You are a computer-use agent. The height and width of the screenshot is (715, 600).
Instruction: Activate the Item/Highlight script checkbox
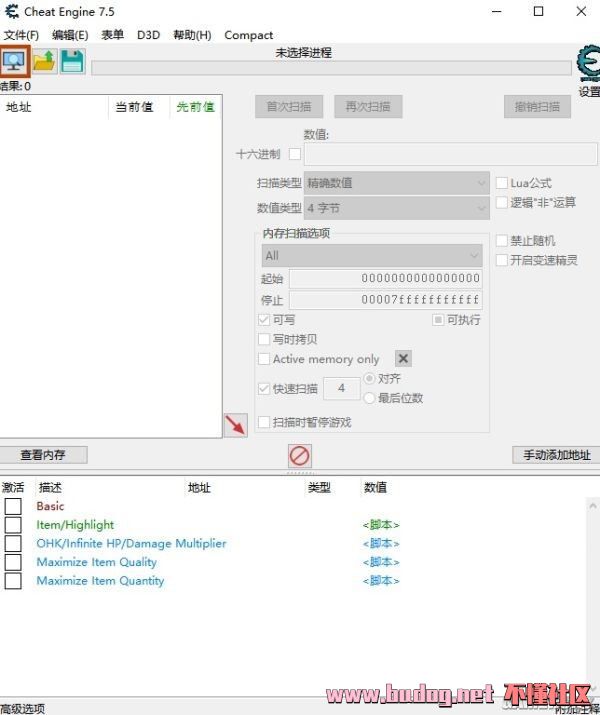coord(13,525)
